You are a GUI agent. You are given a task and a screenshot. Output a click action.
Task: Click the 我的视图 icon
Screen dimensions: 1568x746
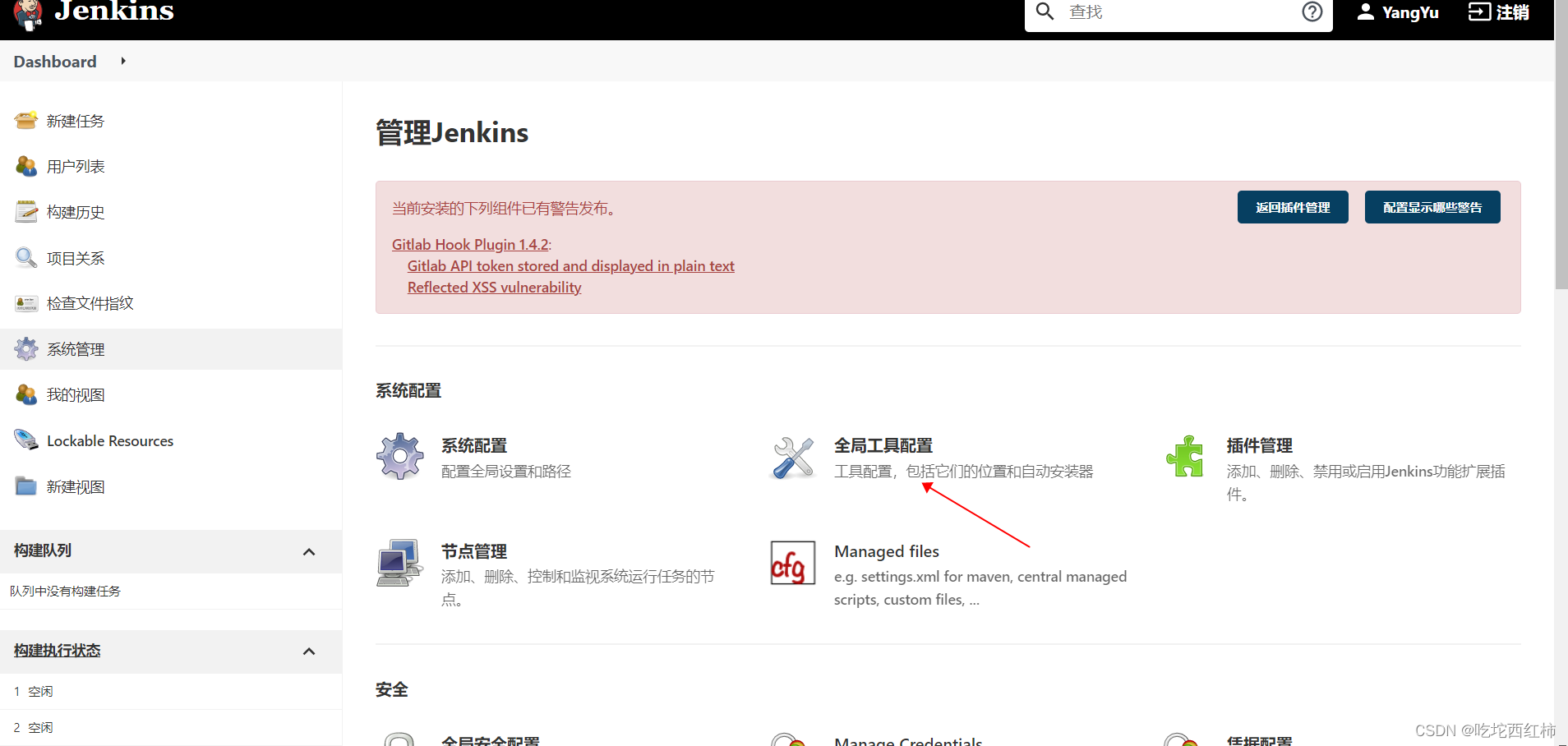[x=26, y=395]
